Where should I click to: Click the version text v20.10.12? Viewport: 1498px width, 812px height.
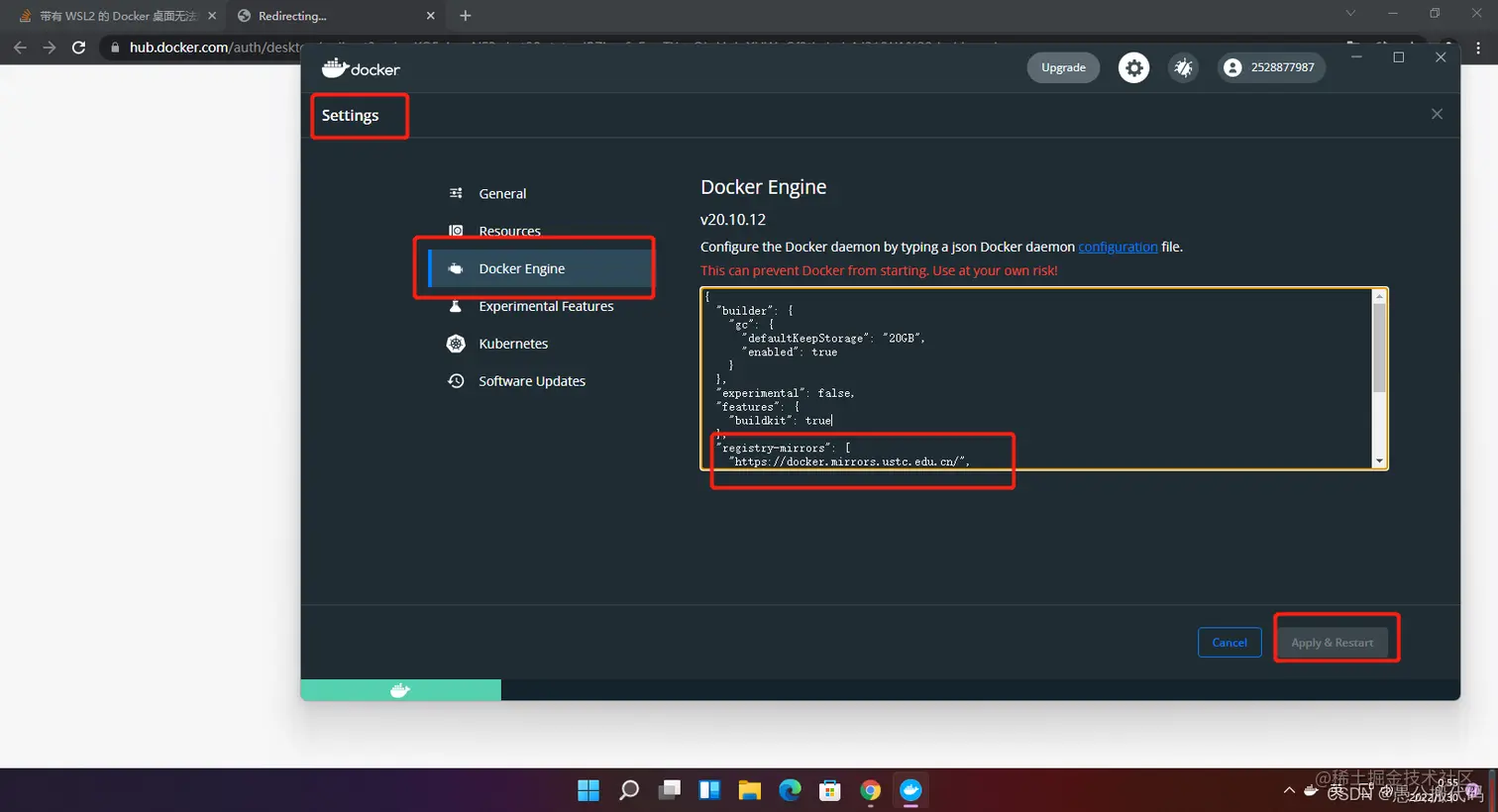coord(733,220)
